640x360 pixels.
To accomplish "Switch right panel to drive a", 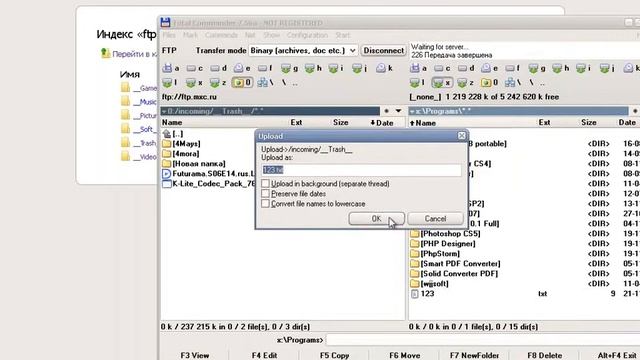I will 418,68.
